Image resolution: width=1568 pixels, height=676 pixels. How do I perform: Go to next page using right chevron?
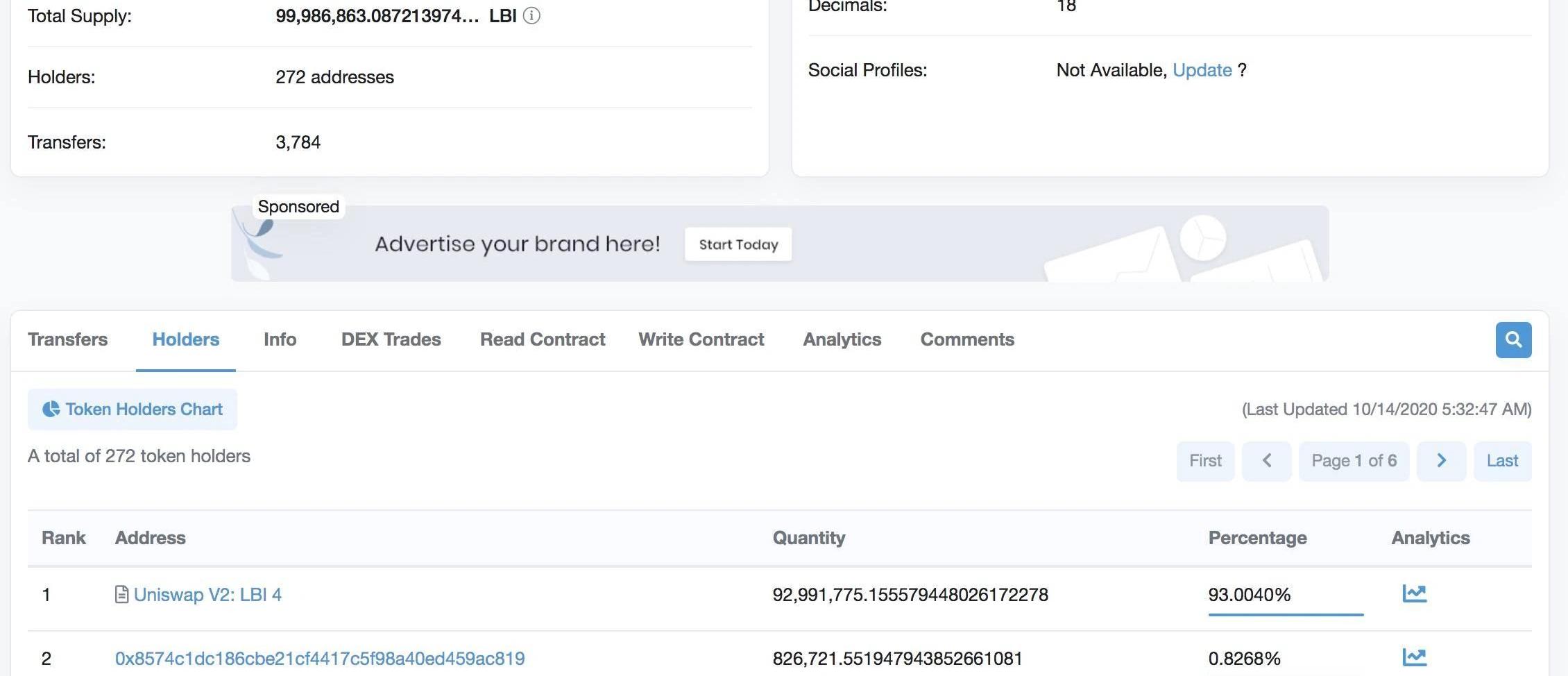[1441, 461]
